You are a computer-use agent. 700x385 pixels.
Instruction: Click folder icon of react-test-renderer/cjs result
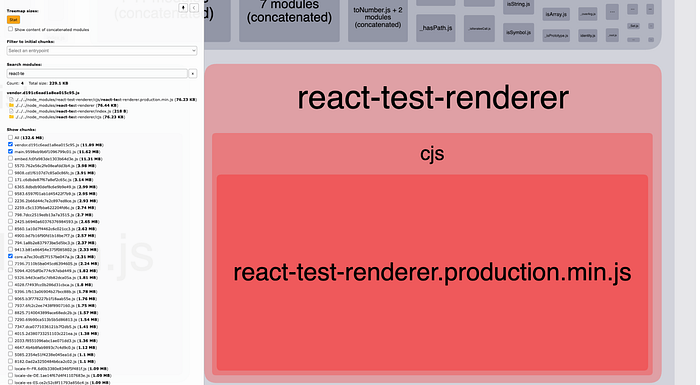[11, 117]
